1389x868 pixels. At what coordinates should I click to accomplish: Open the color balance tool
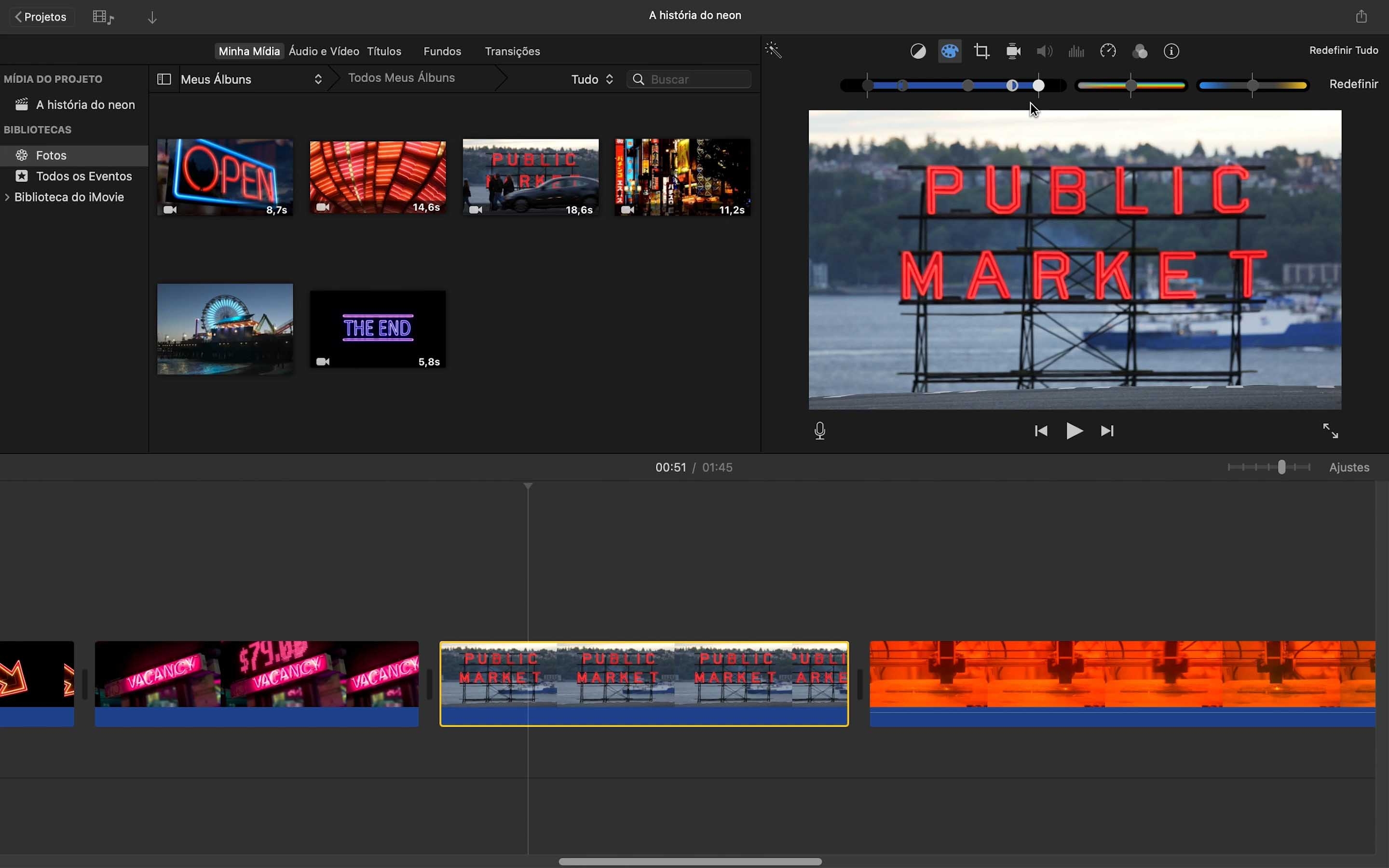tap(918, 52)
